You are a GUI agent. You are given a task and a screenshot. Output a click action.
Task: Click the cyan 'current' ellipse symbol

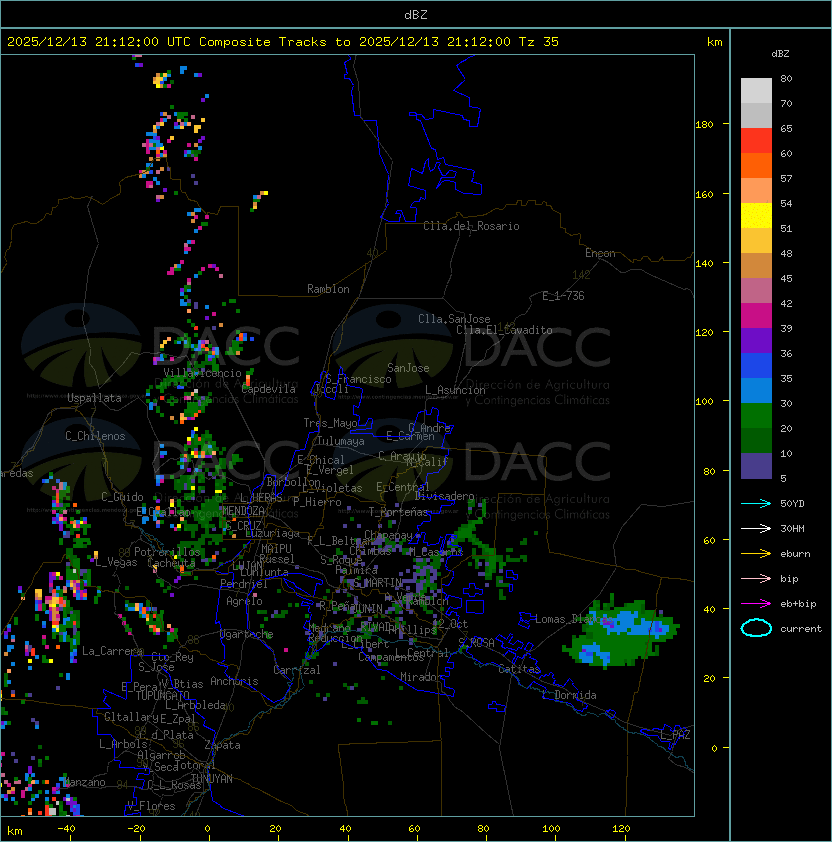[x=756, y=628]
